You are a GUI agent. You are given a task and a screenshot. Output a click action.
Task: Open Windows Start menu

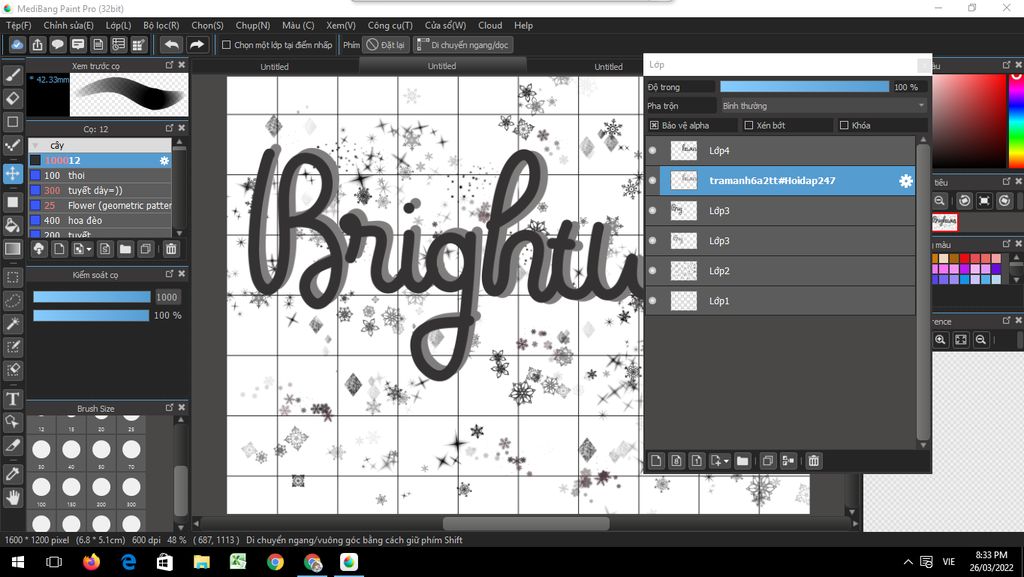[x=18, y=562]
